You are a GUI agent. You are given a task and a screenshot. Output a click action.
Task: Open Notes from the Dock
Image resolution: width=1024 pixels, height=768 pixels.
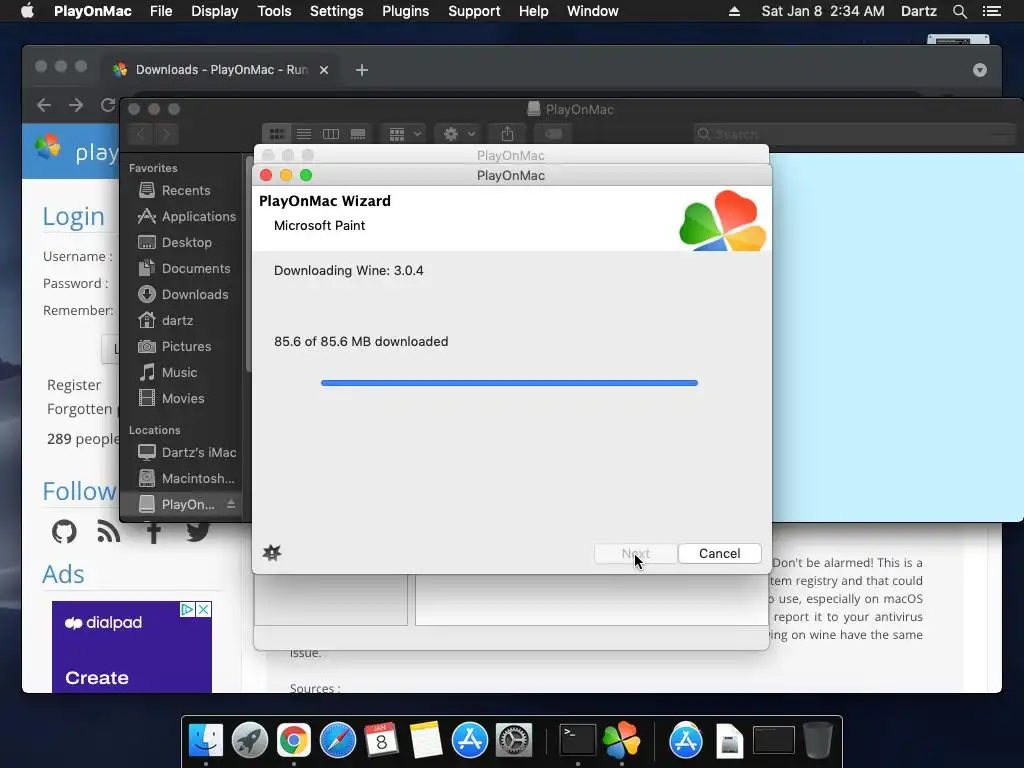click(x=426, y=741)
